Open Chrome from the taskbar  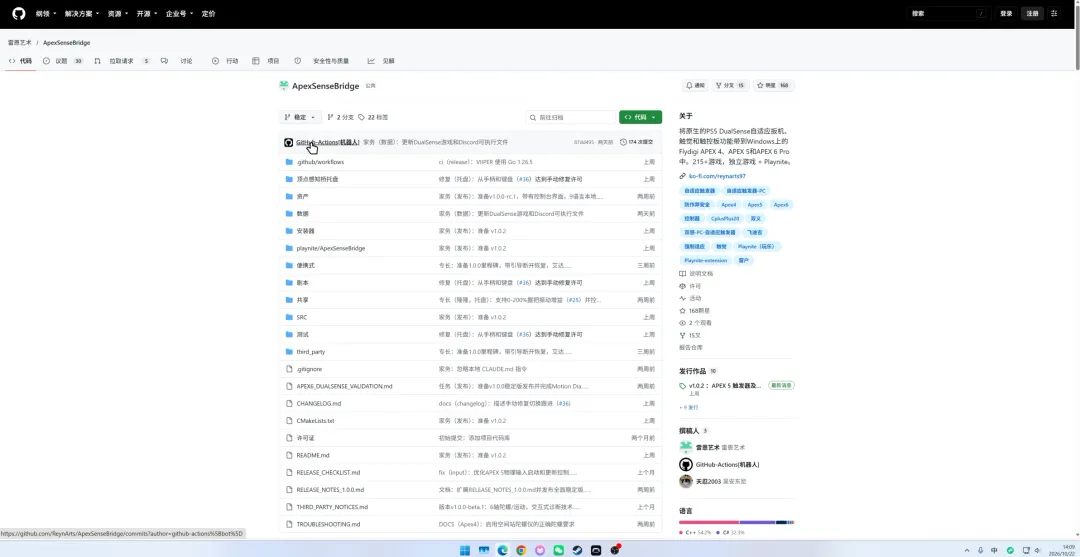[x=521, y=550]
